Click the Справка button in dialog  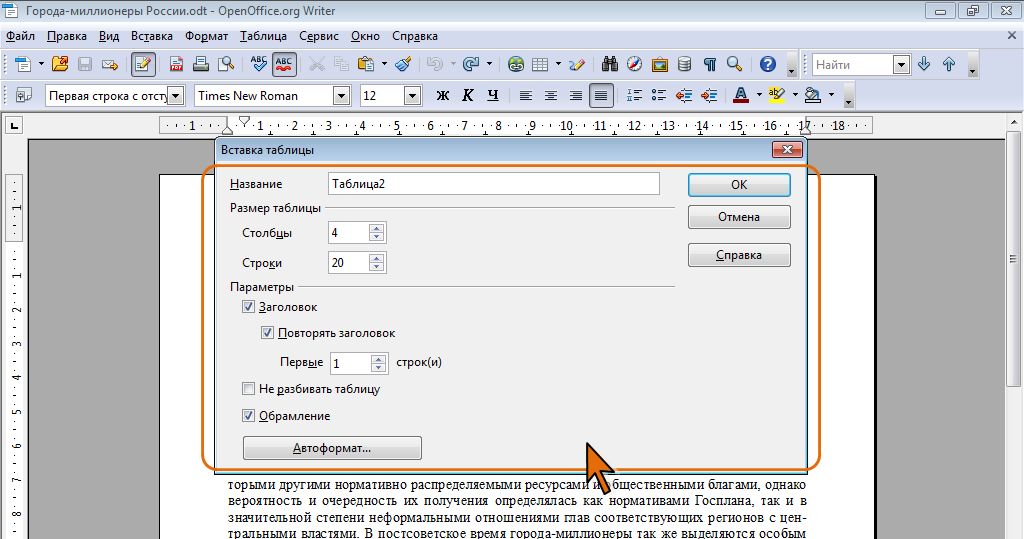click(x=739, y=255)
